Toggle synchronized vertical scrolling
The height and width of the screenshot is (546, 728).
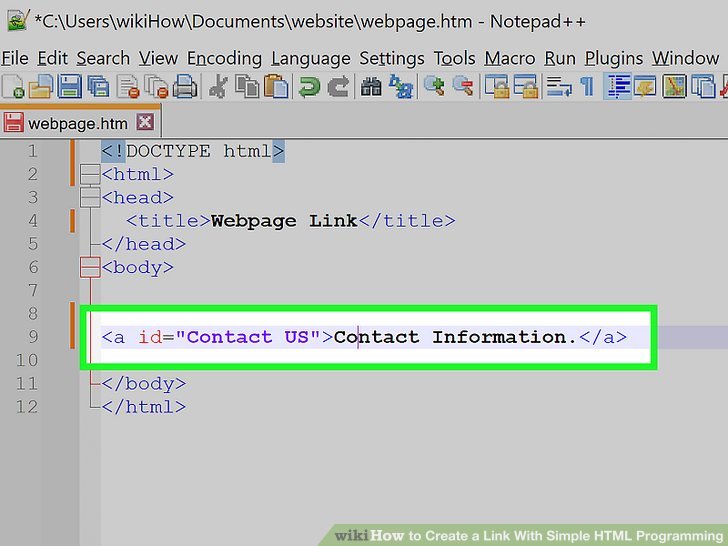[496, 87]
